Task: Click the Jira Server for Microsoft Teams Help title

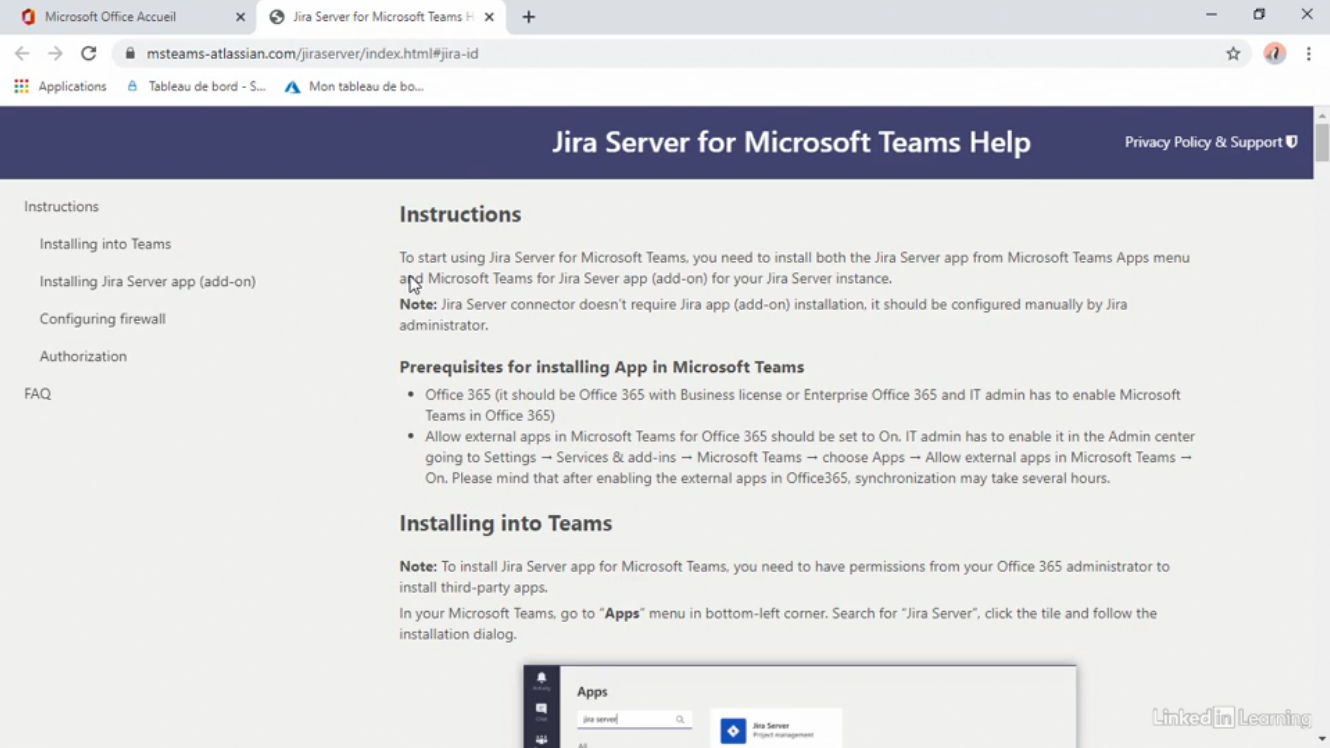Action: [x=791, y=142]
